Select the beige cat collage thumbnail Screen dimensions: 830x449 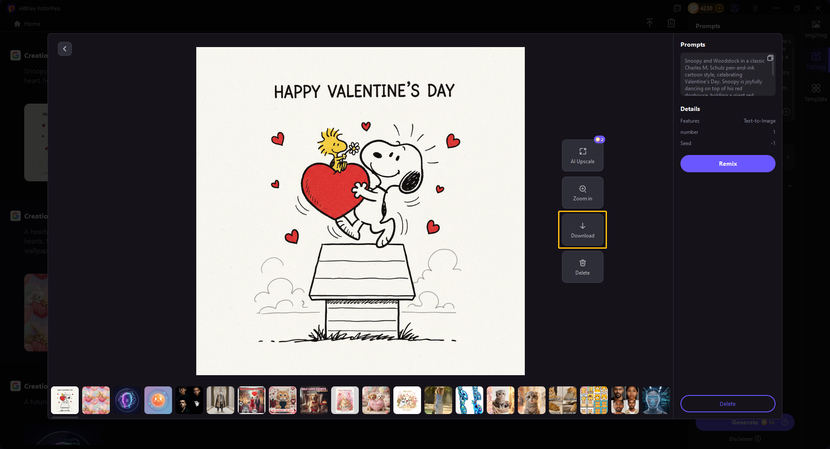(x=563, y=400)
